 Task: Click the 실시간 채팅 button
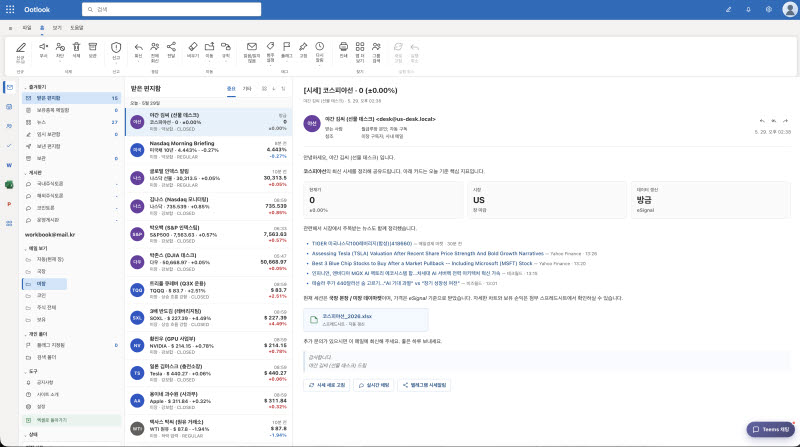[x=373, y=385]
